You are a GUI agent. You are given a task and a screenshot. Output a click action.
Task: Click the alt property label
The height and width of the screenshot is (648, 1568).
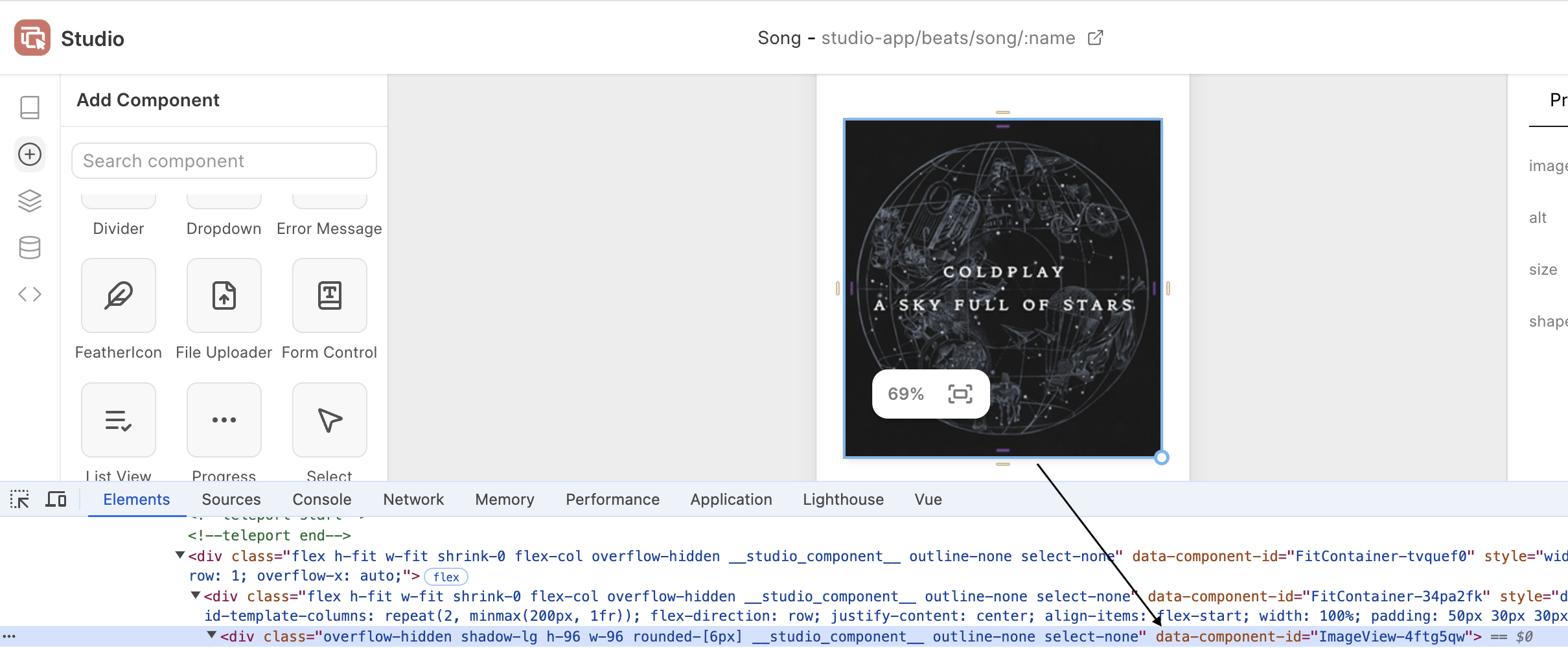click(x=1538, y=218)
